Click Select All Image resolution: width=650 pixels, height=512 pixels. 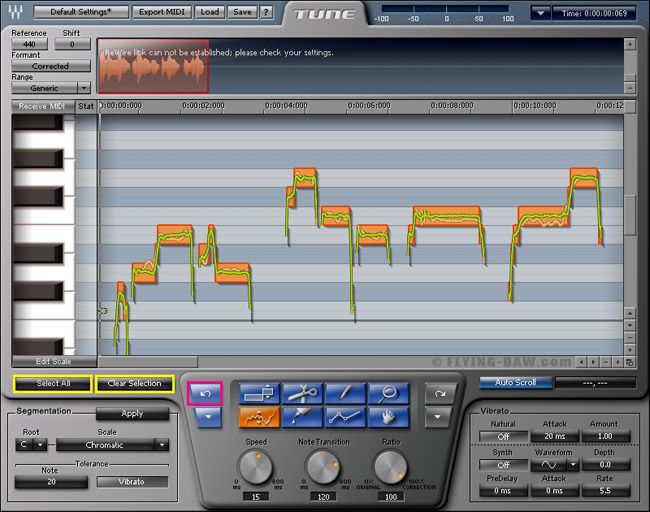[53, 383]
